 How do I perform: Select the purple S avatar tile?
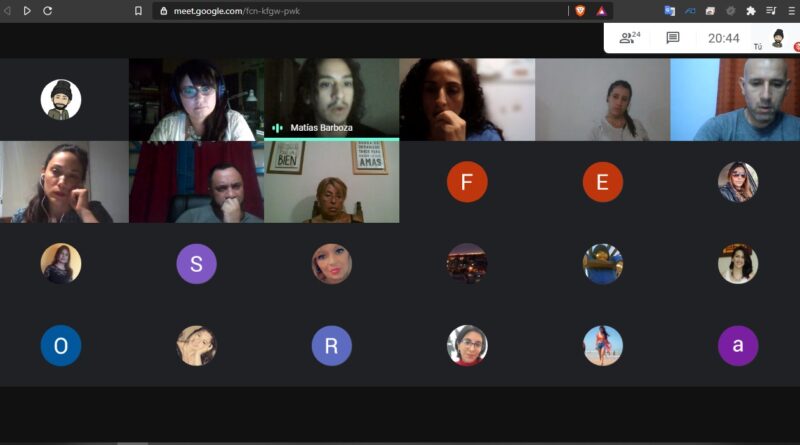pos(196,264)
